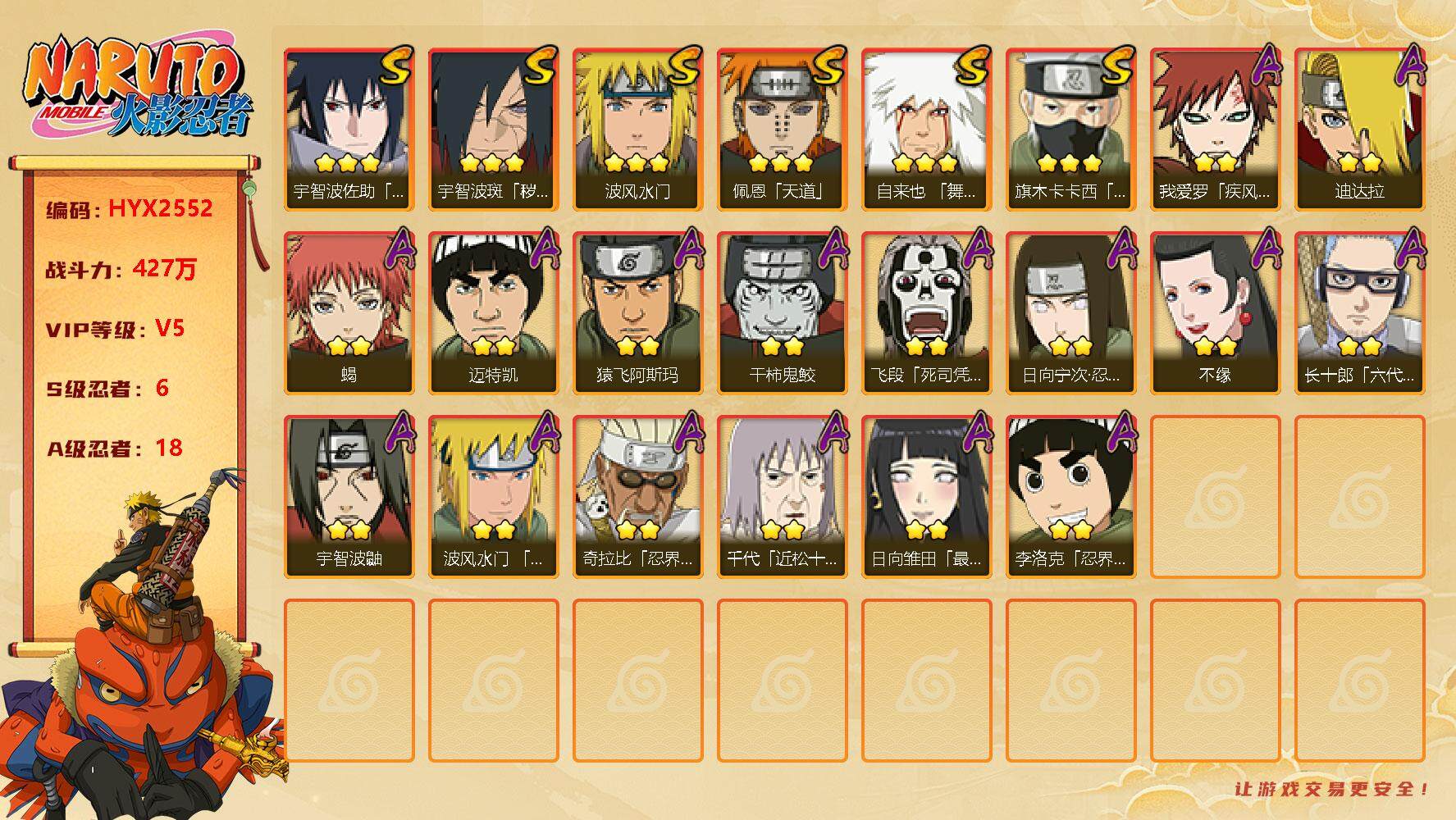Click the 我爱罗 A-rank portrait
Image resolution: width=1456 pixels, height=820 pixels.
click(x=1215, y=130)
